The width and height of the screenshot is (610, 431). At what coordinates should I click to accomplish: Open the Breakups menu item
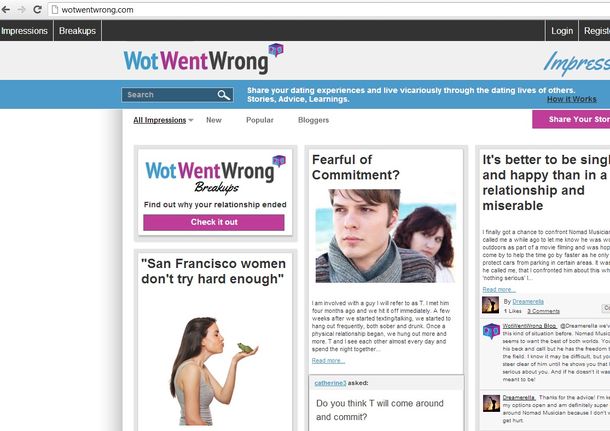click(77, 31)
